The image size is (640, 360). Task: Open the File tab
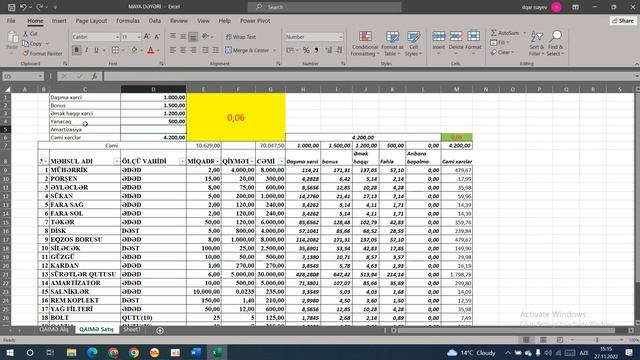tap(11, 20)
